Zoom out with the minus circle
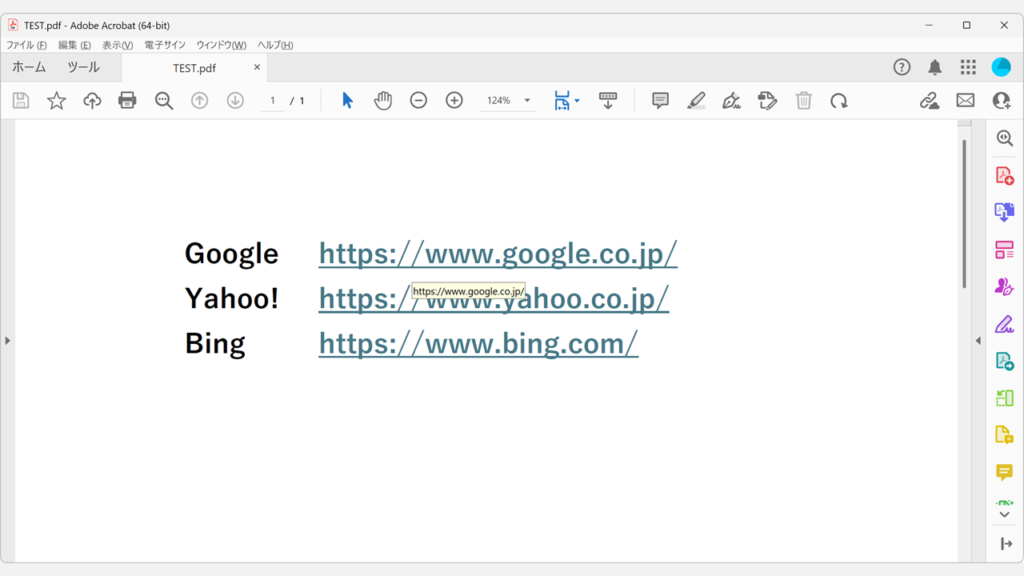This screenshot has height=576, width=1024. [x=419, y=101]
